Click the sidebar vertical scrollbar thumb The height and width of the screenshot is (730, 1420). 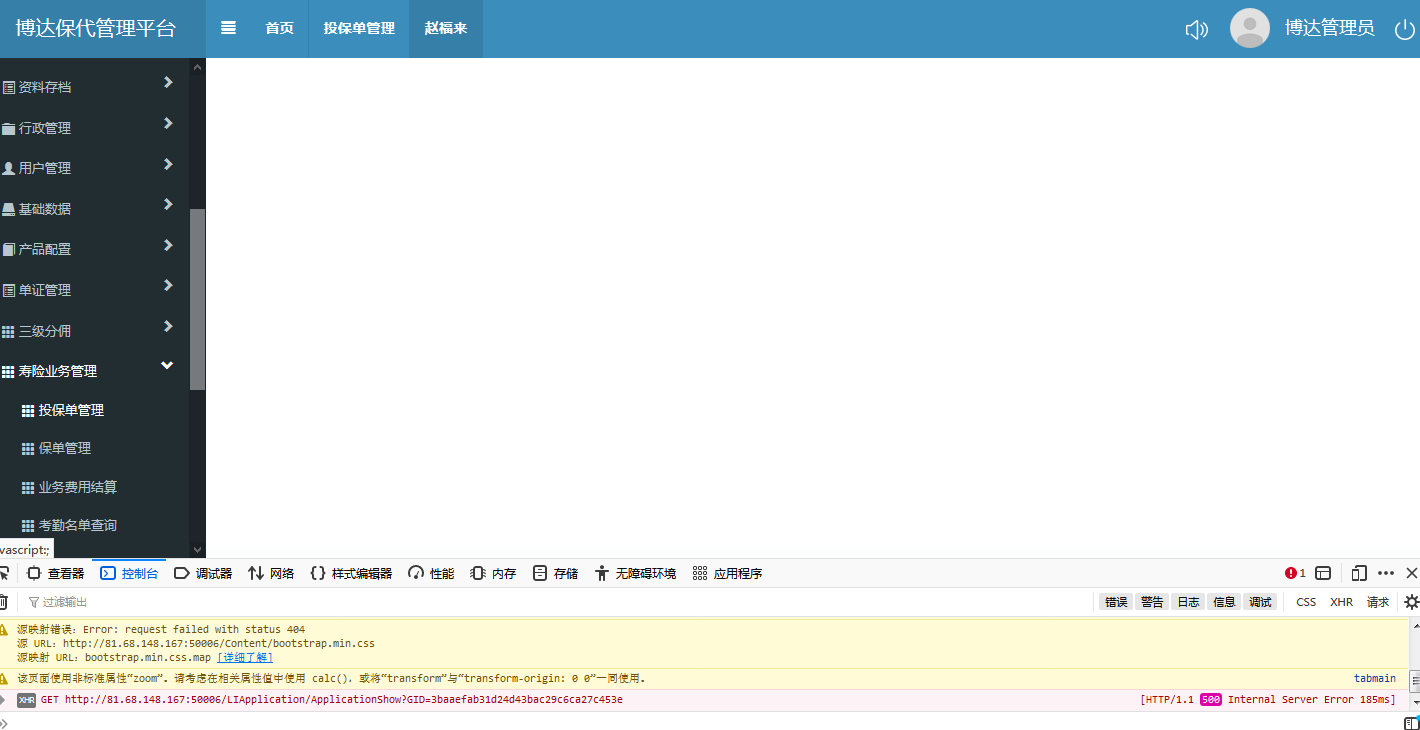(197, 299)
